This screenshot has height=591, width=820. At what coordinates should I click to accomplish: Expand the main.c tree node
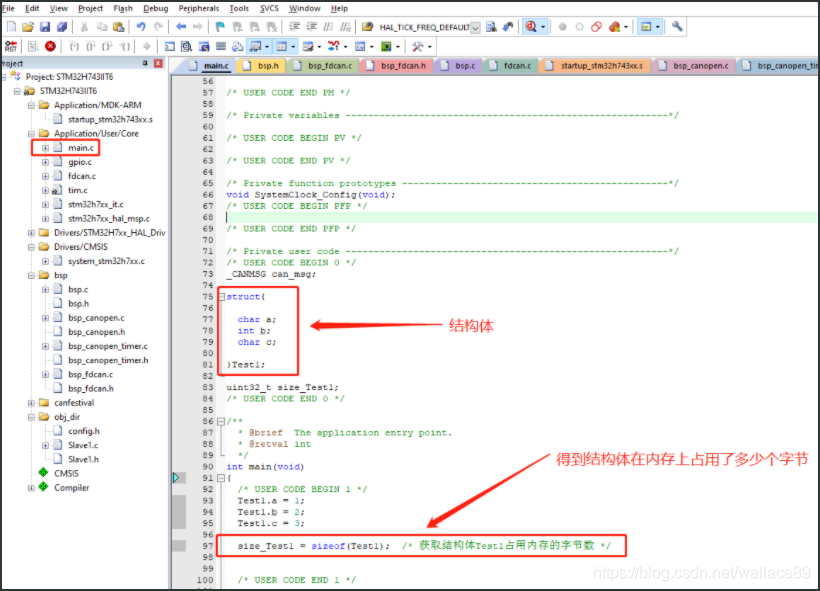45,148
